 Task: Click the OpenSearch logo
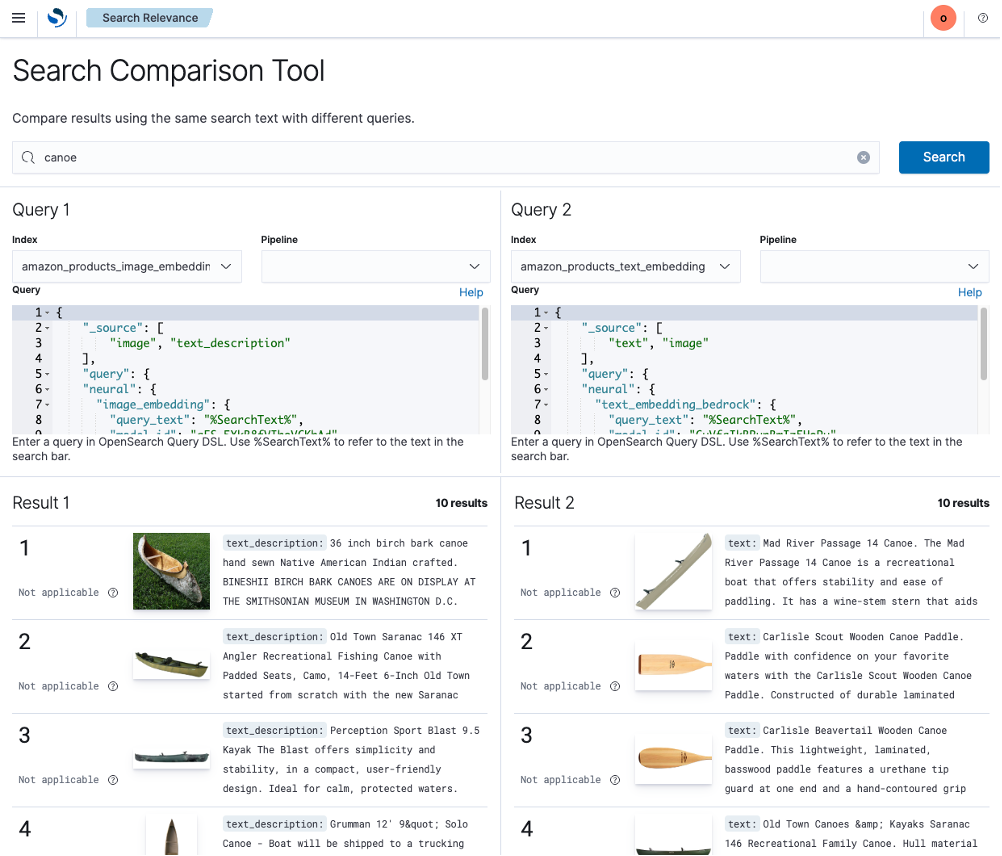pyautogui.click(x=57, y=17)
